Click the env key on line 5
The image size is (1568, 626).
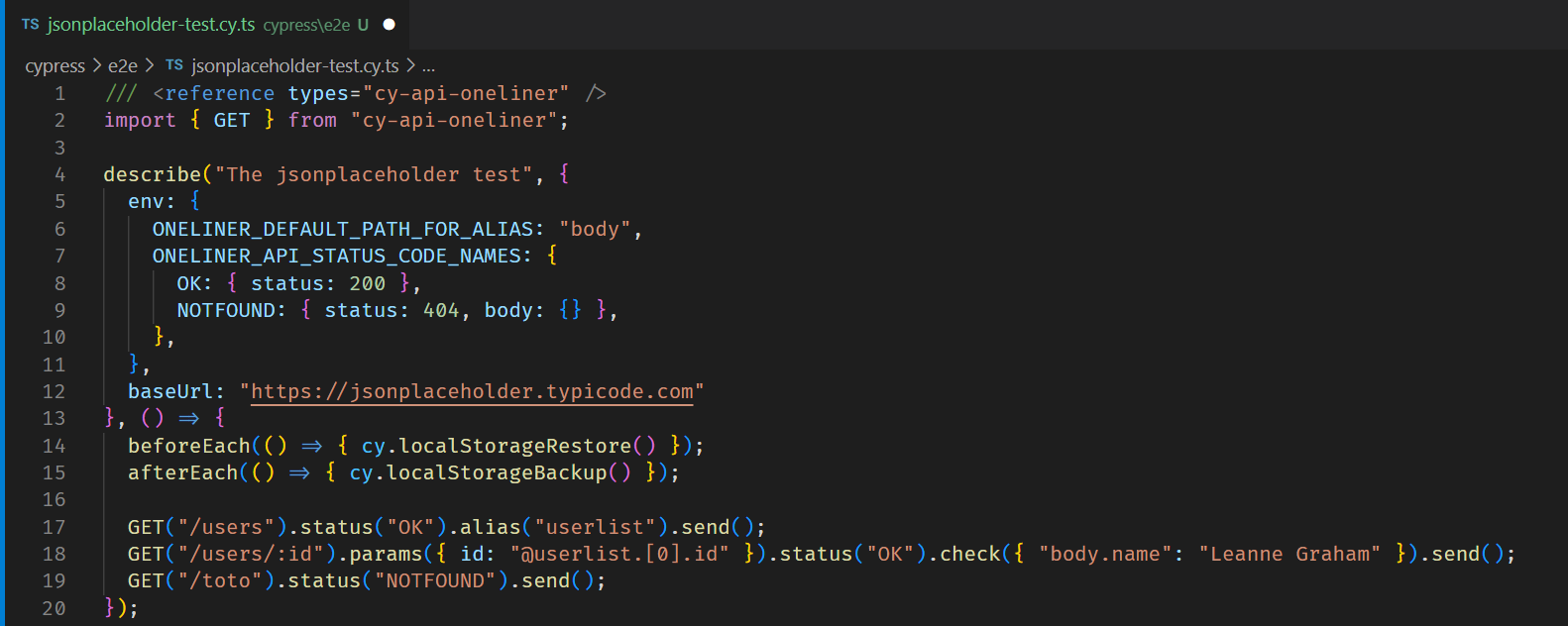tap(146, 201)
